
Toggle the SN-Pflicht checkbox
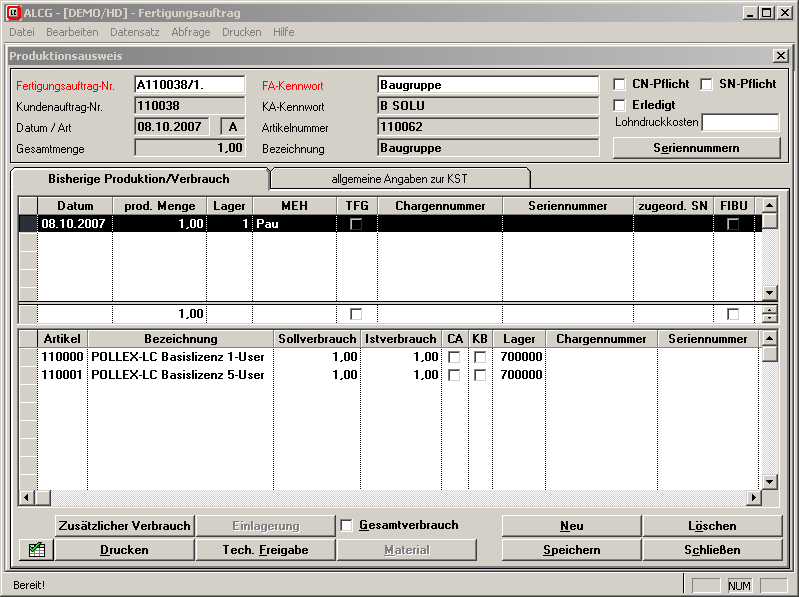coord(706,85)
